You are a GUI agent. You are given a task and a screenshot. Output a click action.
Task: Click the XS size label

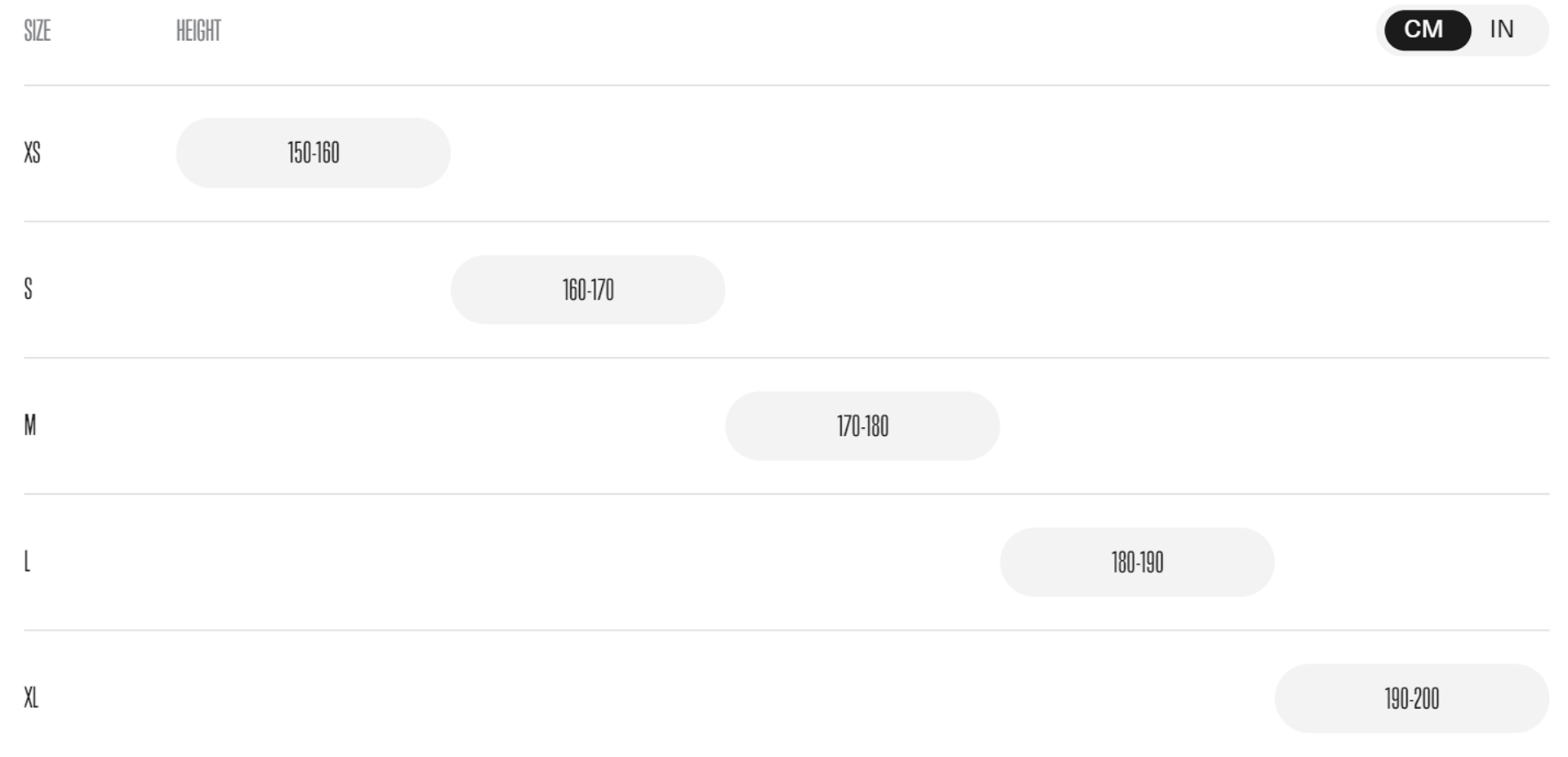33,154
